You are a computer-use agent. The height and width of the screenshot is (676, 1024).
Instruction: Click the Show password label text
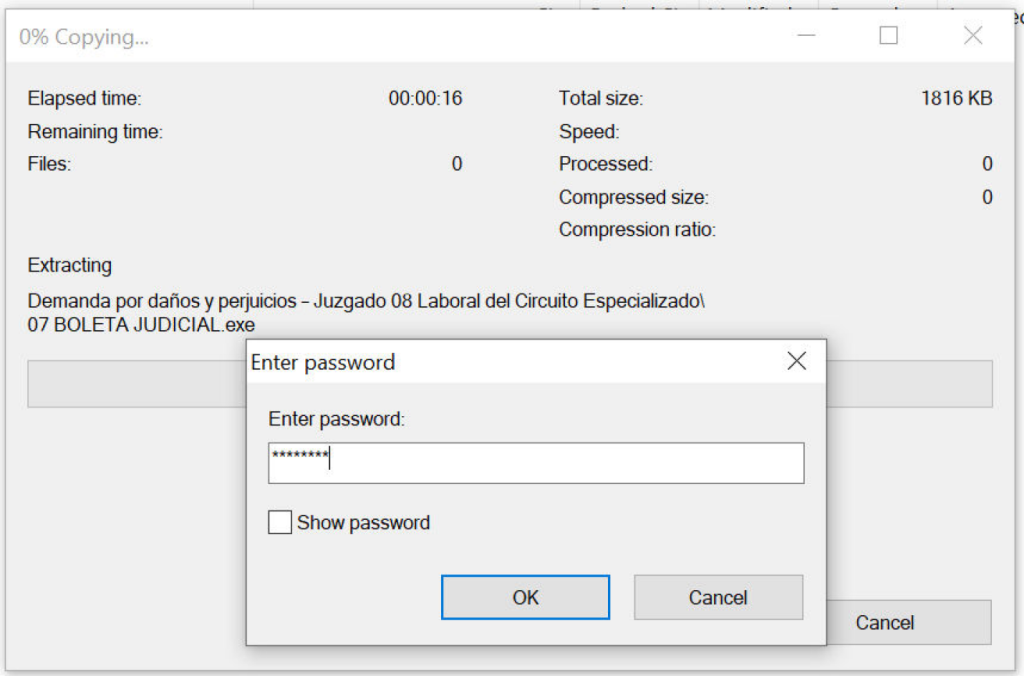pyautogui.click(x=363, y=522)
